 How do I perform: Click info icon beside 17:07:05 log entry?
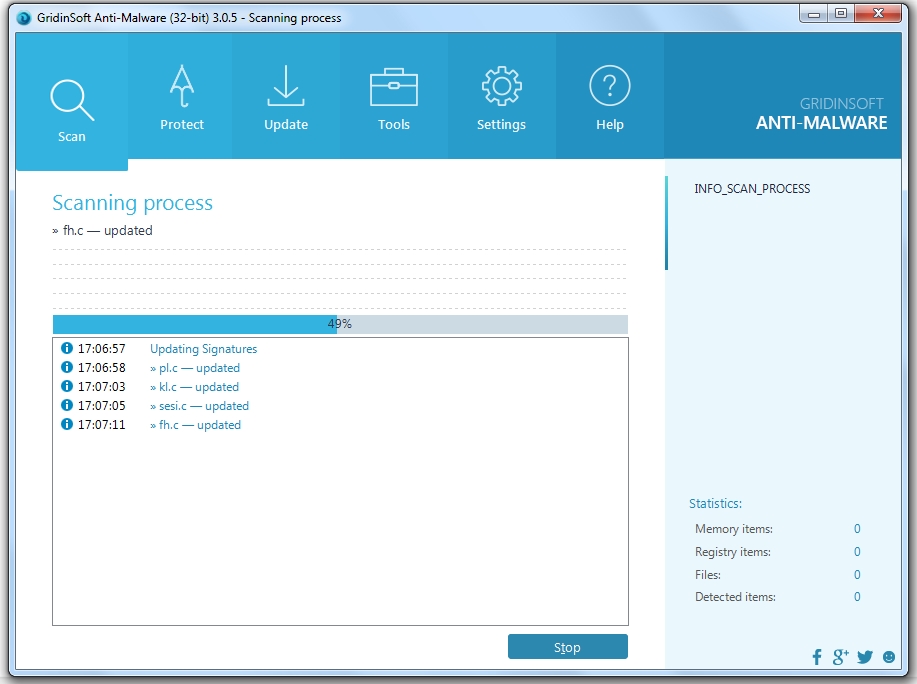67,405
